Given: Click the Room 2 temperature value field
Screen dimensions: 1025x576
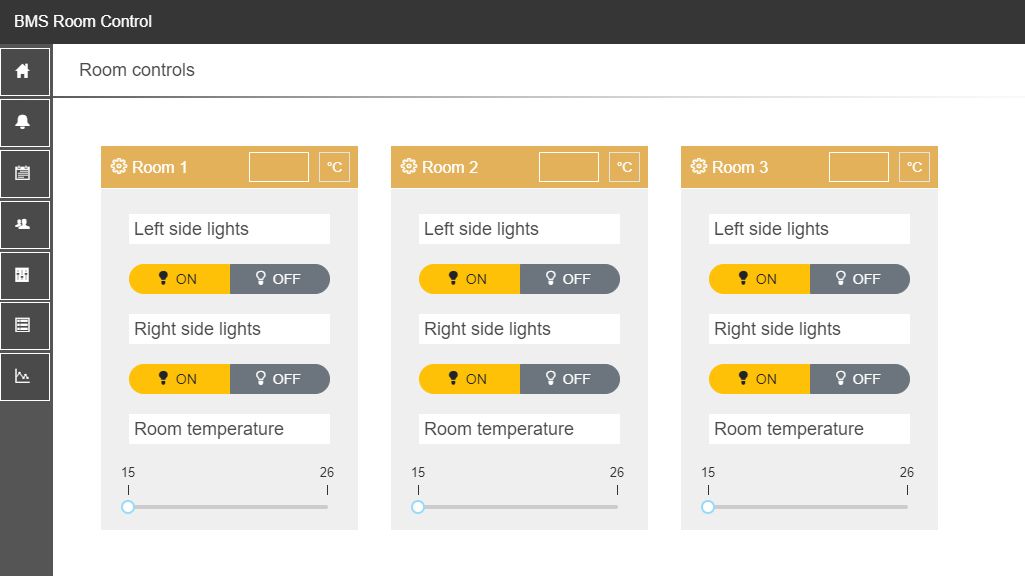Looking at the screenshot, I should 569,167.
